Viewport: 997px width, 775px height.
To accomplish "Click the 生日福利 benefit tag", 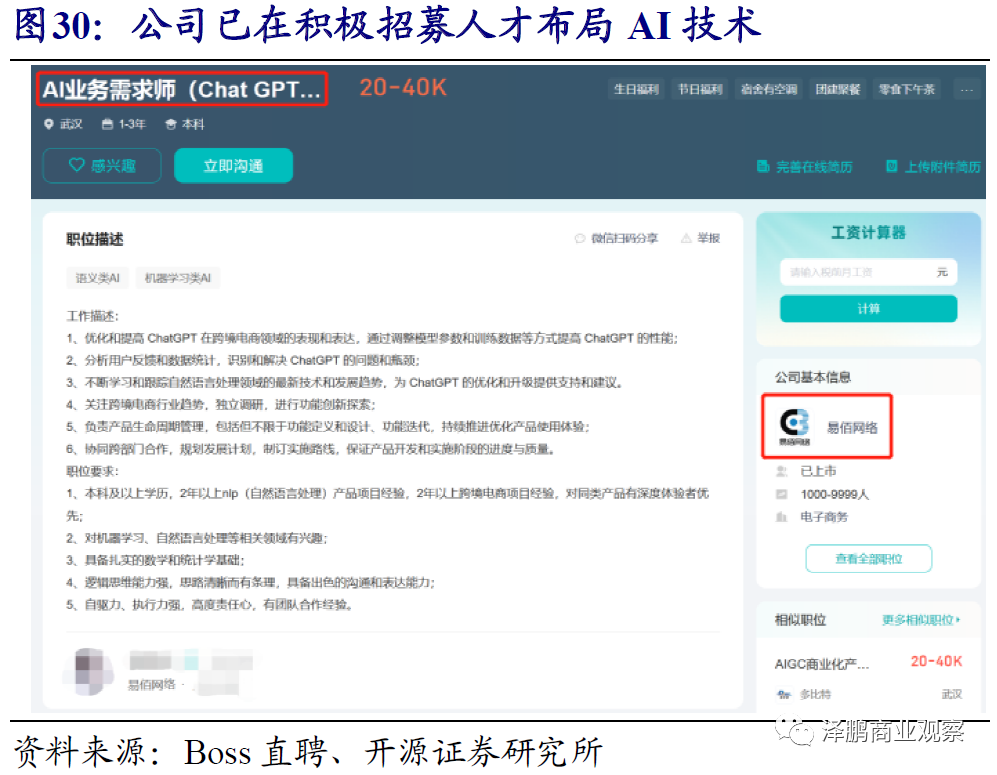I will 636,90.
